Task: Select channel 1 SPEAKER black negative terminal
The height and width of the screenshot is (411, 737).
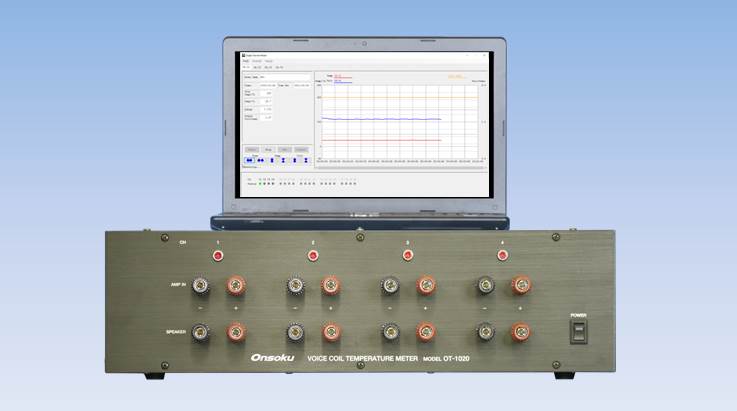Action: tap(201, 332)
